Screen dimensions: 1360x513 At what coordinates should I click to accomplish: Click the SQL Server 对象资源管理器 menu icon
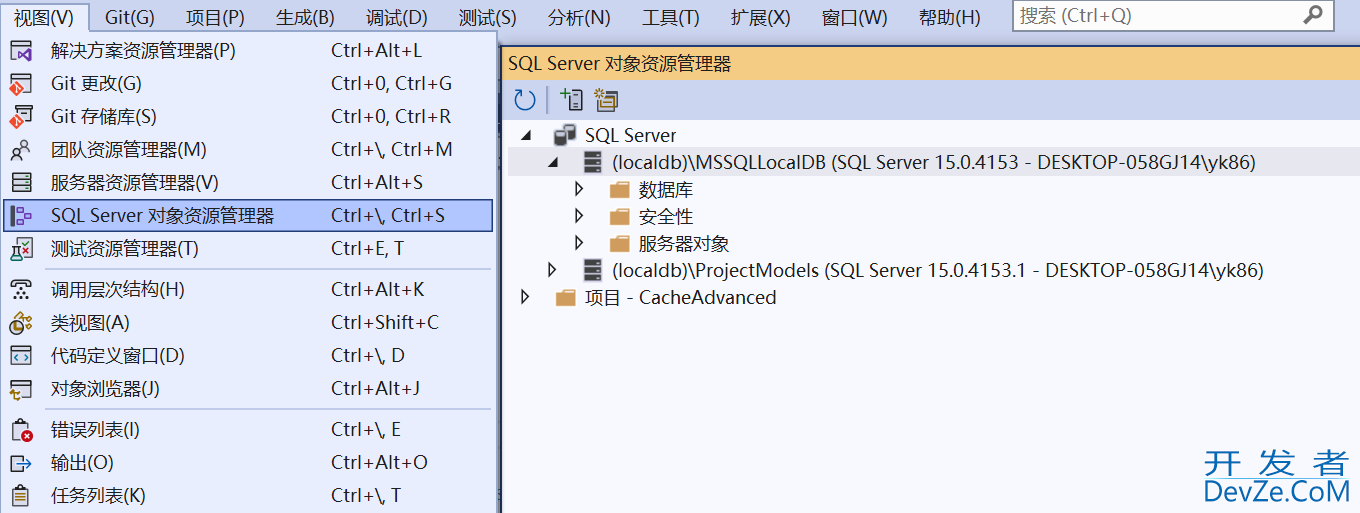click(x=21, y=216)
